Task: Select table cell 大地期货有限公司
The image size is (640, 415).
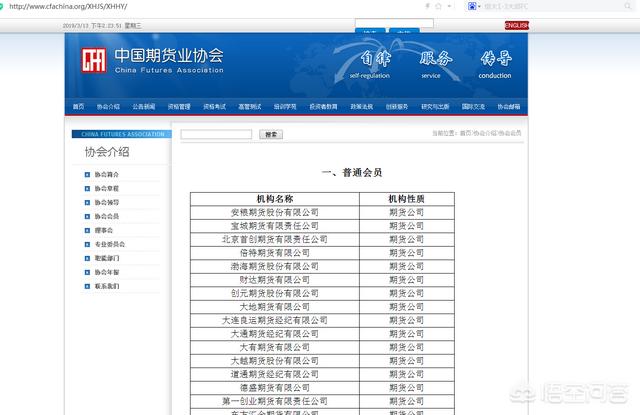Action: coord(275,306)
